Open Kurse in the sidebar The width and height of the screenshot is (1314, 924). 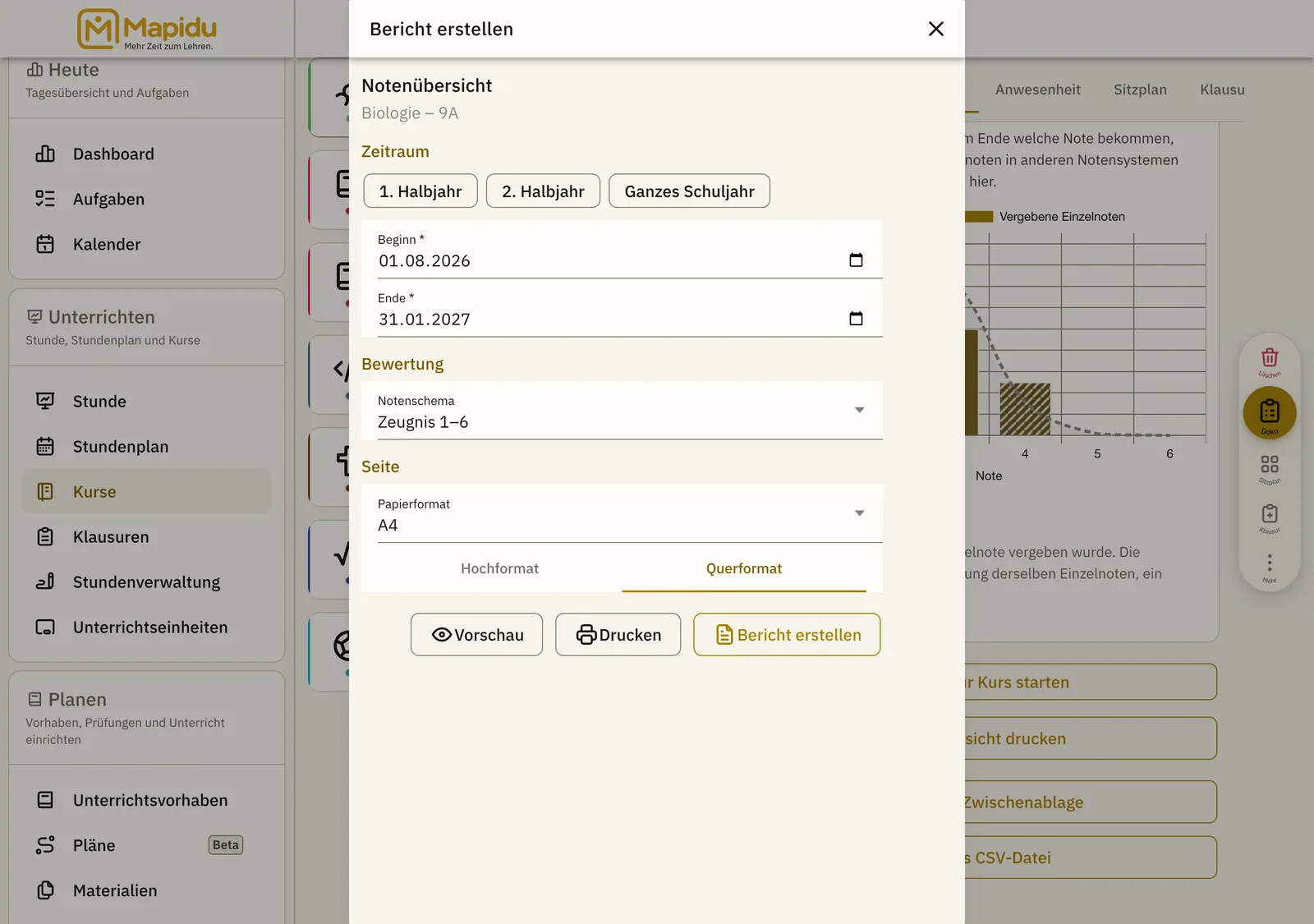pos(147,492)
